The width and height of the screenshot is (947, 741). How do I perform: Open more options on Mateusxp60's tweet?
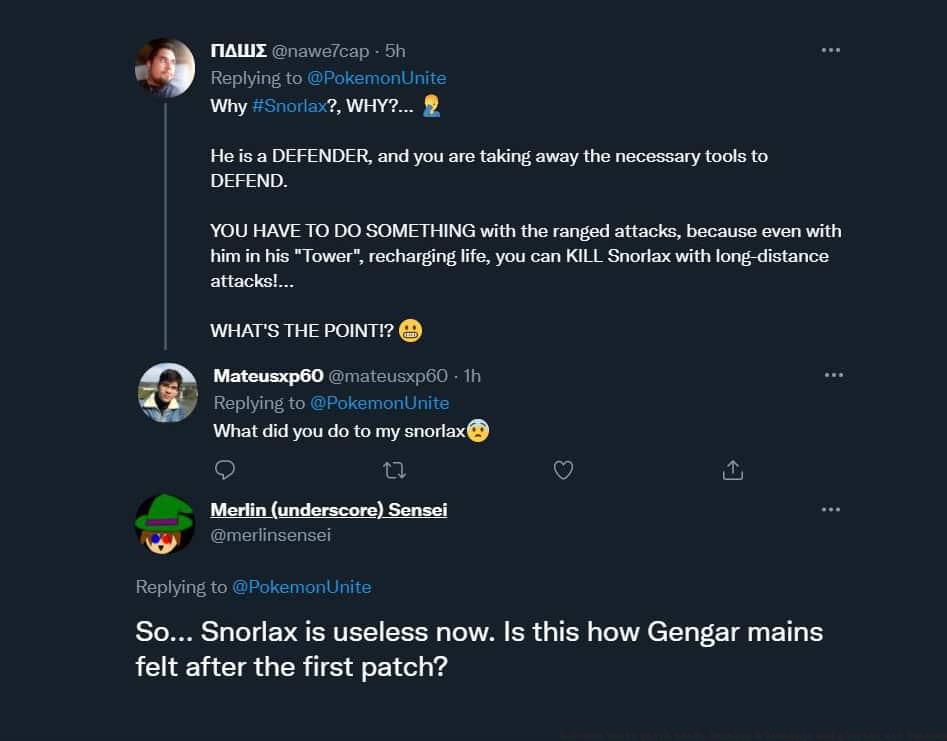click(x=834, y=375)
